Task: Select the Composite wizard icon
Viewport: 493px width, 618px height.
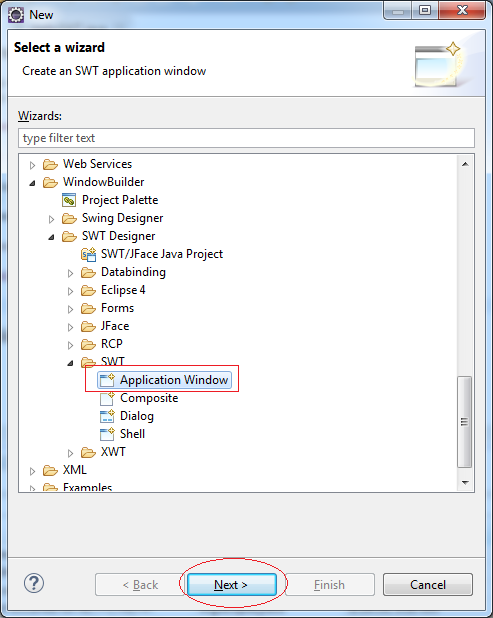Action: [x=107, y=398]
